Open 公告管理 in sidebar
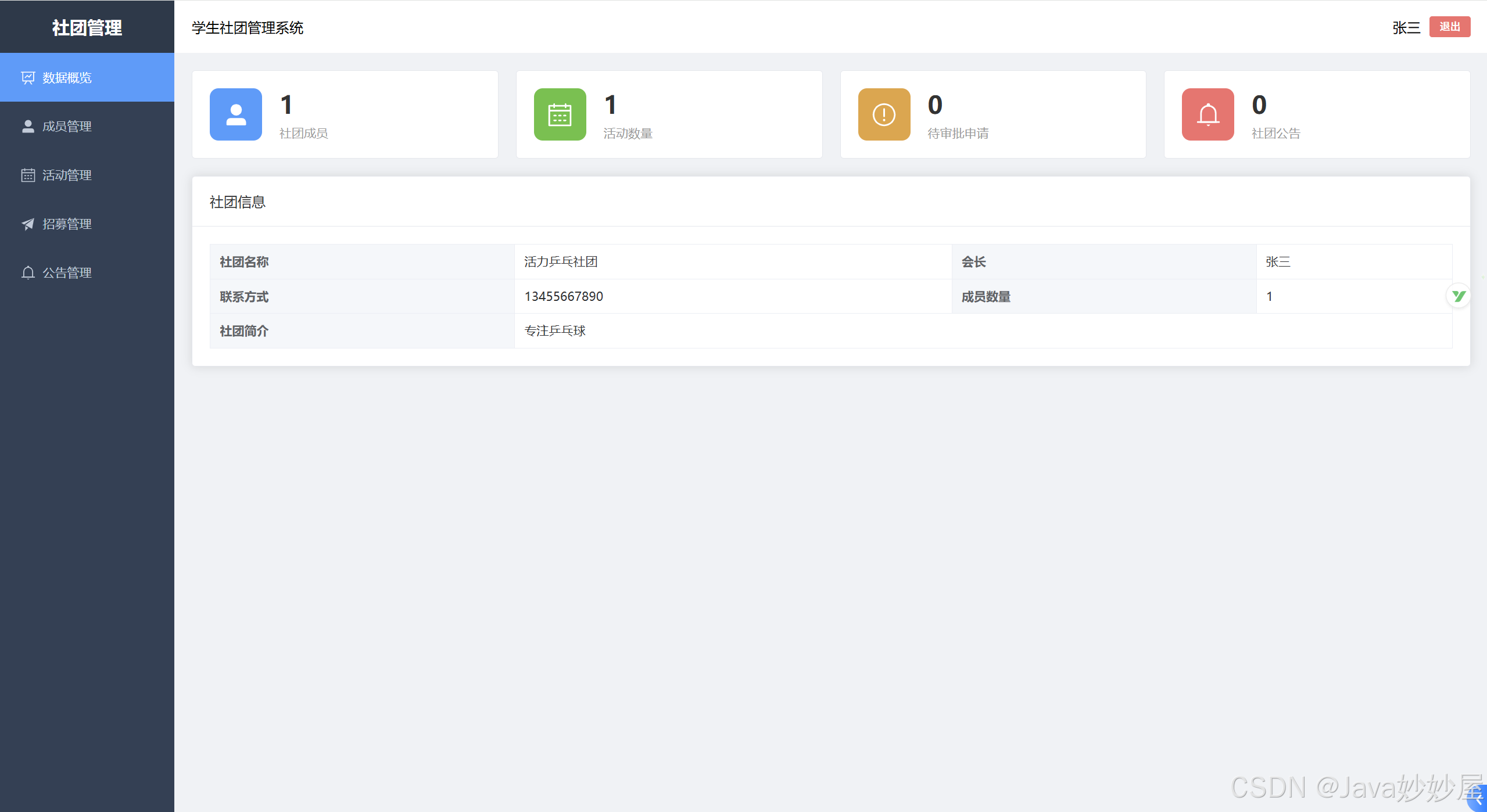The width and height of the screenshot is (1487, 812). [x=87, y=273]
